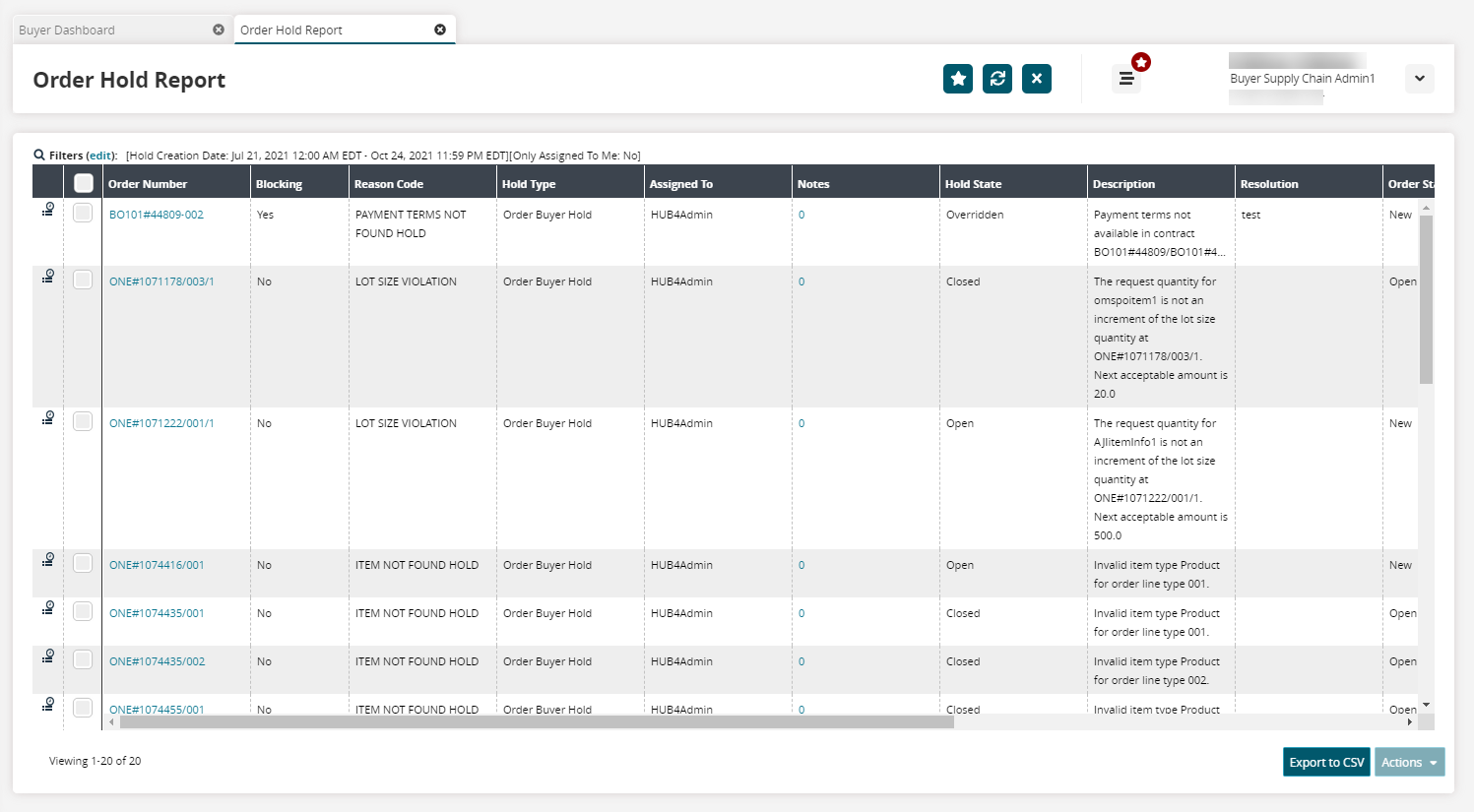This screenshot has width=1474, height=812.
Task: Click row icon for order BO101#44809-002
Action: (47, 210)
